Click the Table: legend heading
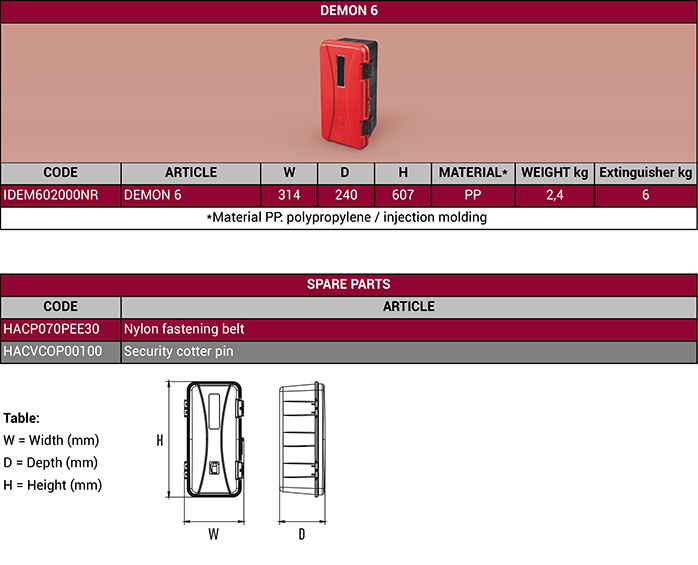The image size is (698, 565). coord(21,418)
